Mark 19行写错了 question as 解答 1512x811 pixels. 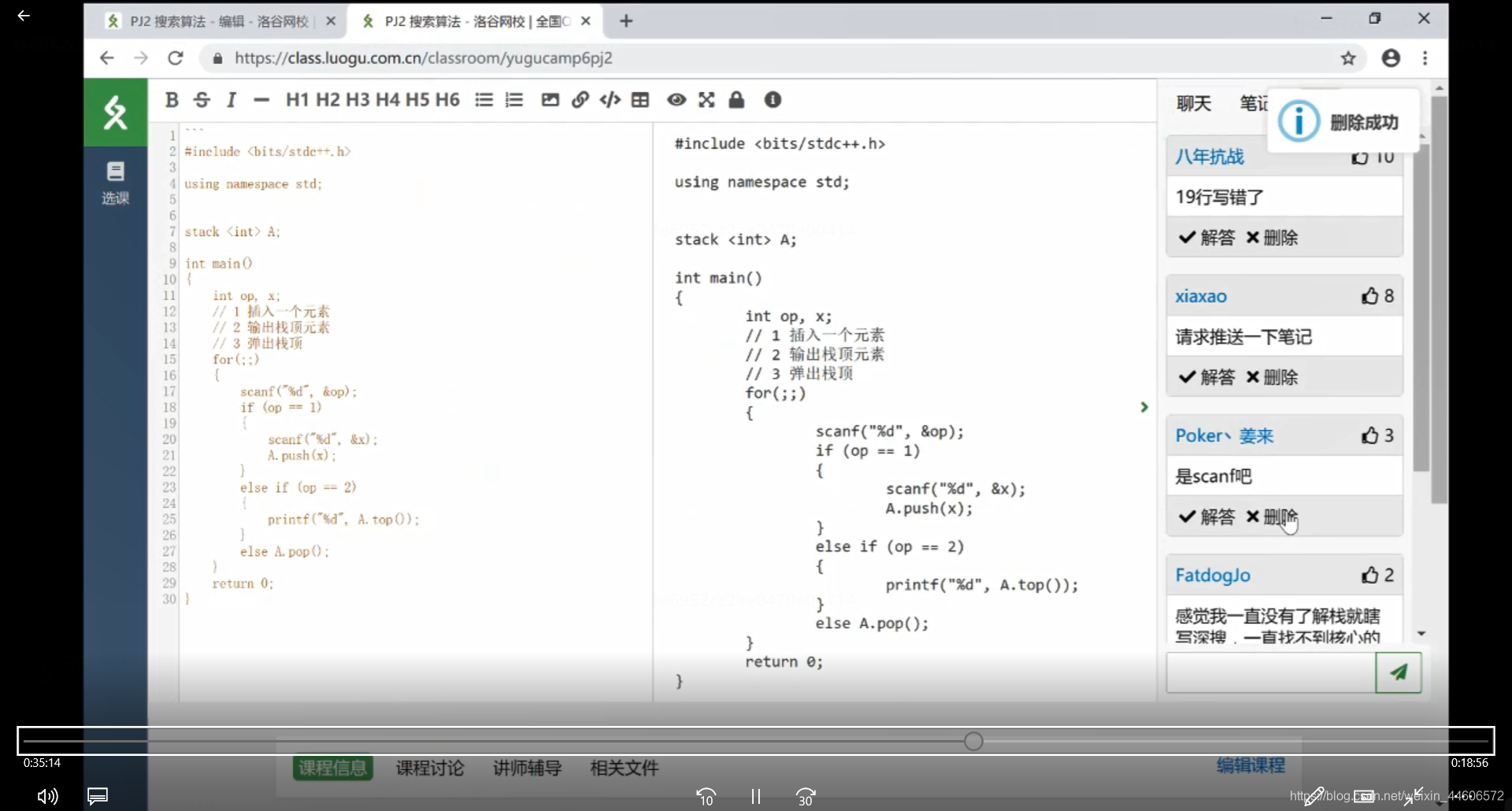pyautogui.click(x=1206, y=238)
